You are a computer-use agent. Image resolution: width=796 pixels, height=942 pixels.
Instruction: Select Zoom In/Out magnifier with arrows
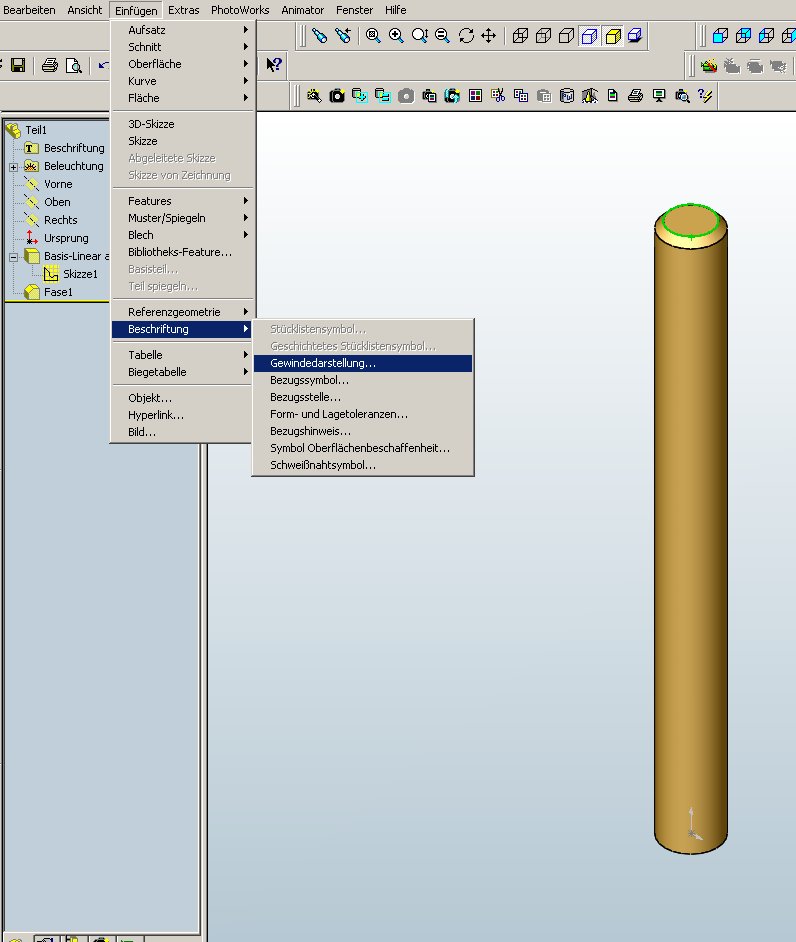419,35
